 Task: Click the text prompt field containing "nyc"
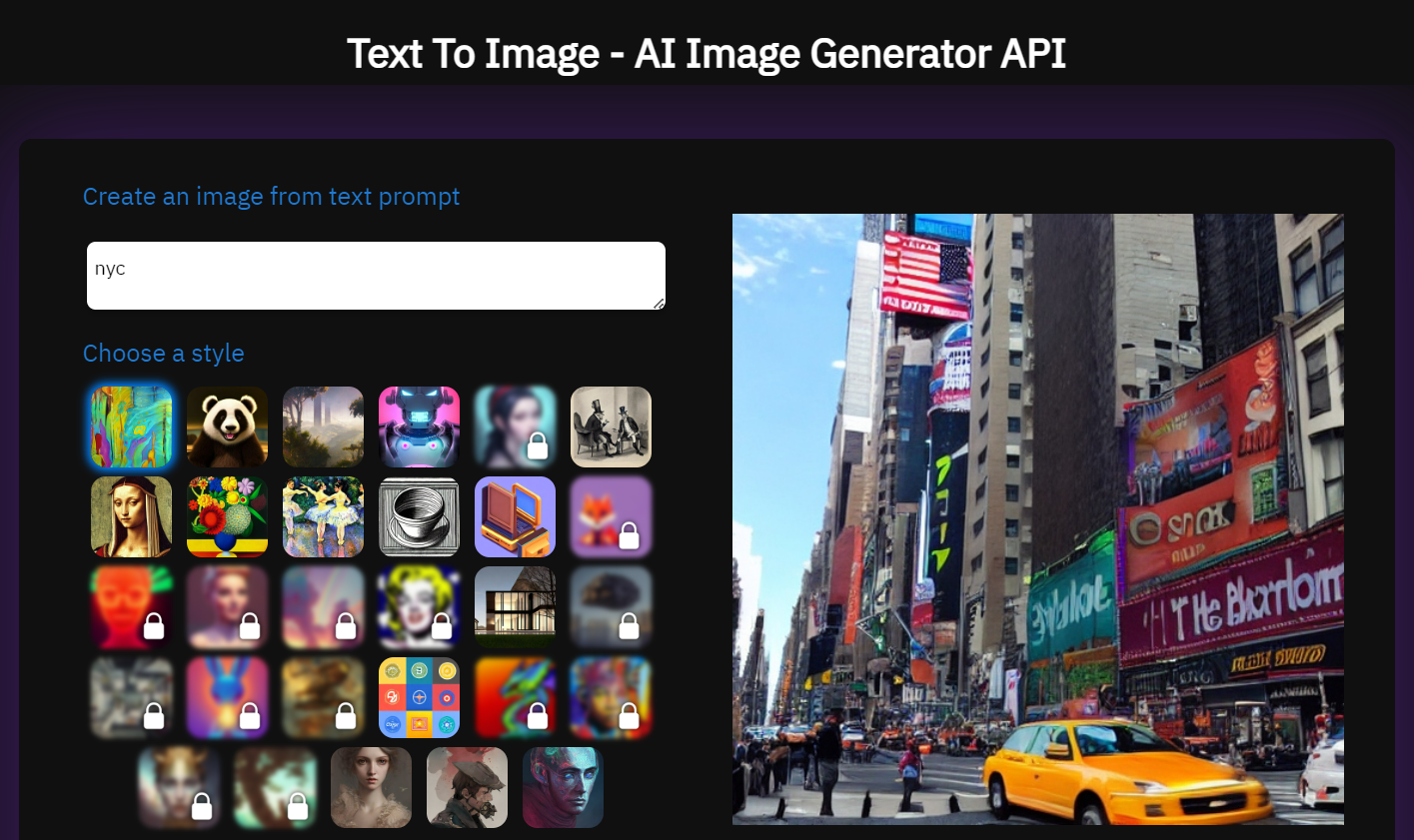click(376, 276)
